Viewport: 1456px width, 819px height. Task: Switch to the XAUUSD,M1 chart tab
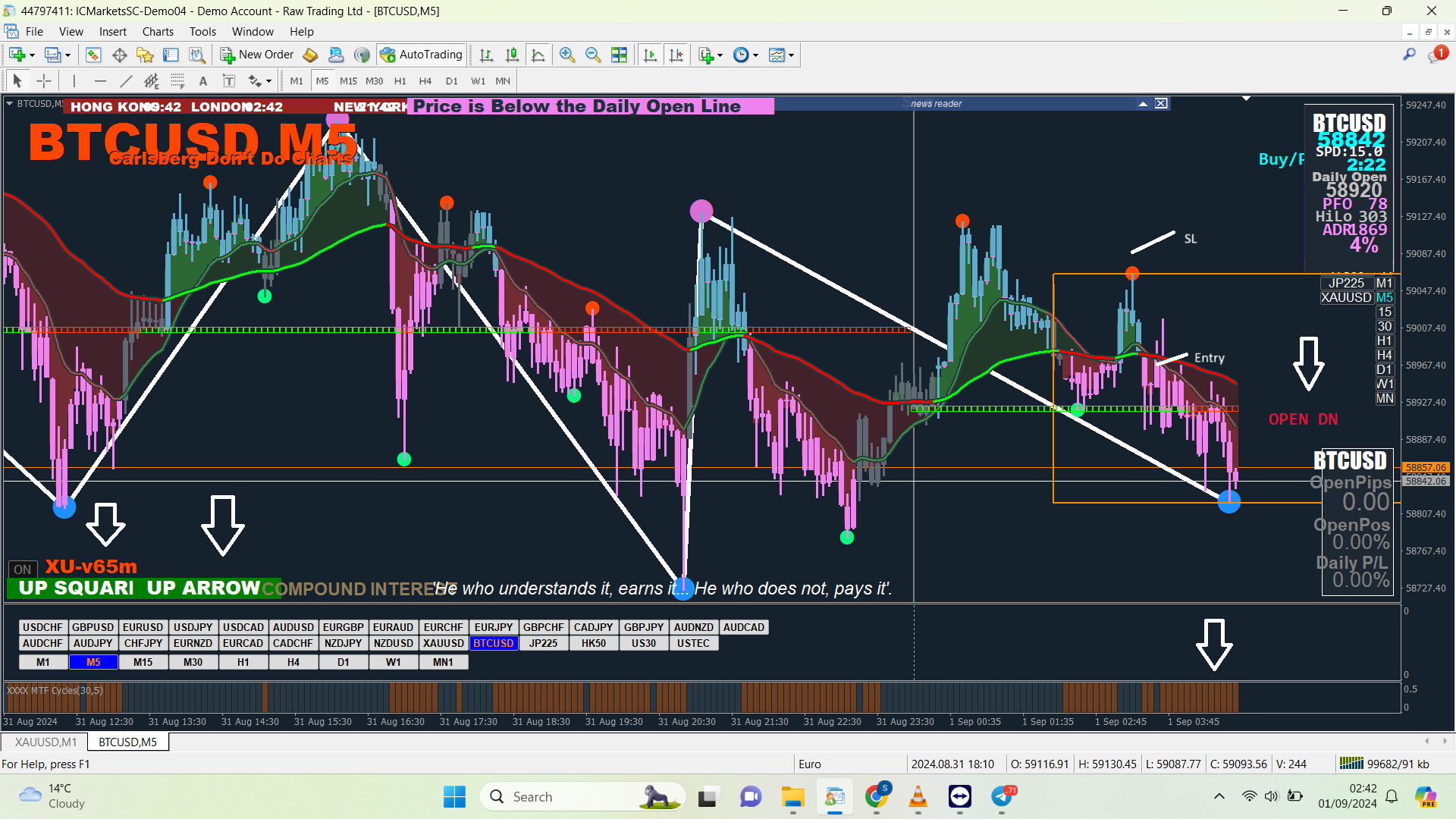click(x=45, y=742)
